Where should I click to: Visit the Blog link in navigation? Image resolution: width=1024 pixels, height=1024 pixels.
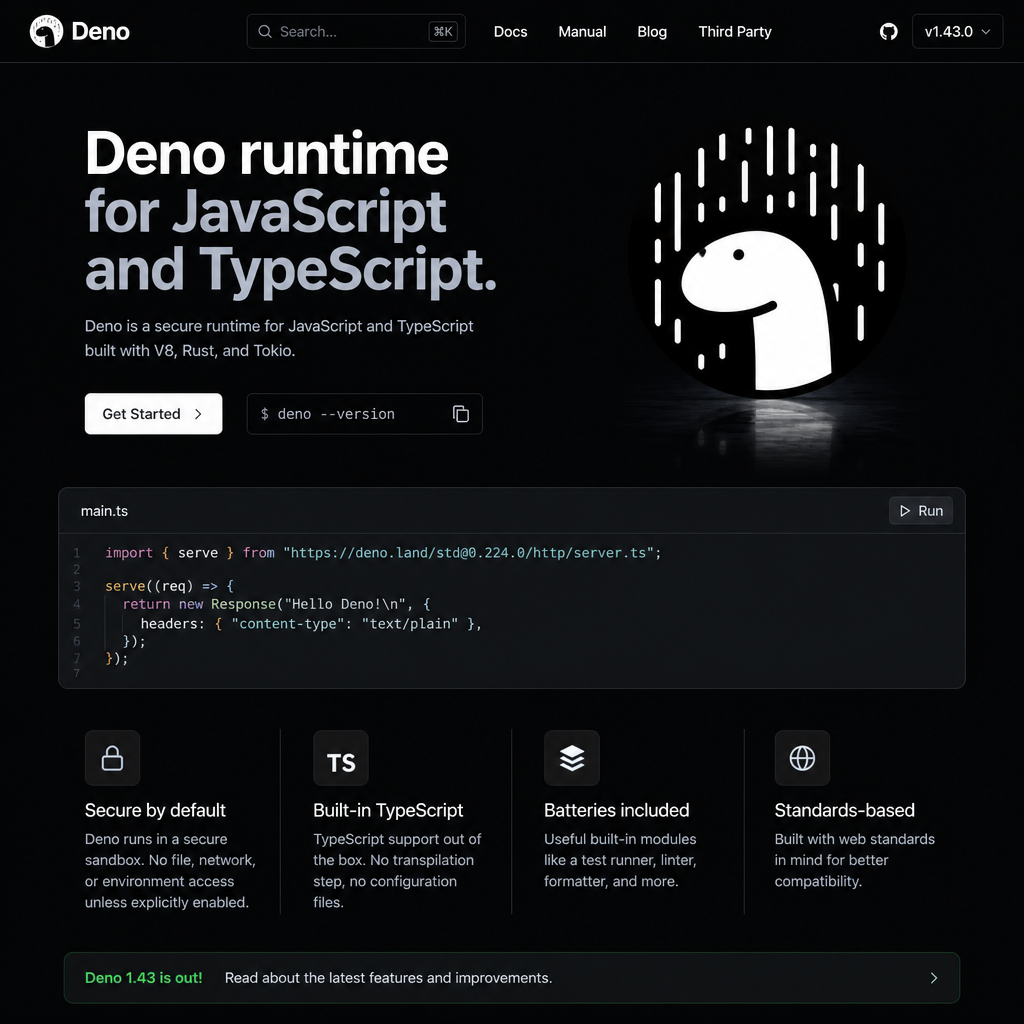[x=652, y=31]
